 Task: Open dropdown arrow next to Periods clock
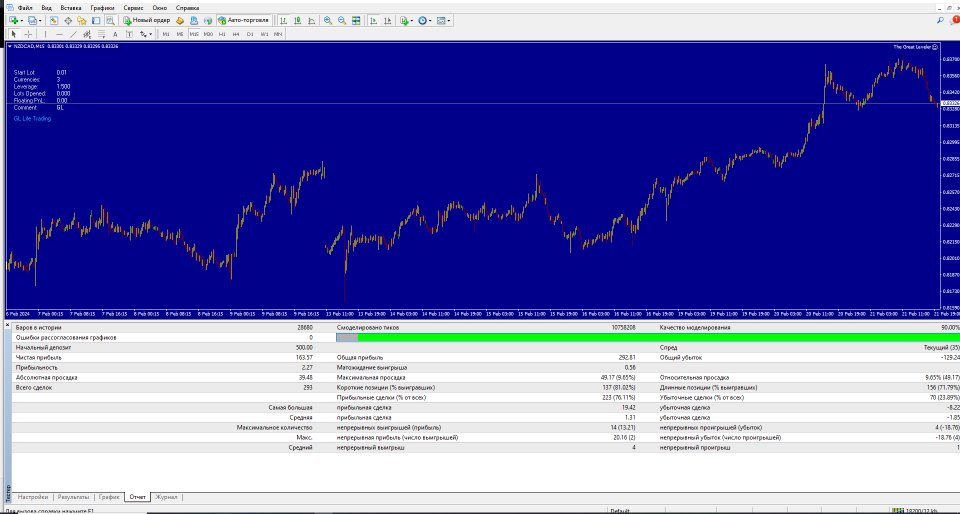(x=430, y=20)
